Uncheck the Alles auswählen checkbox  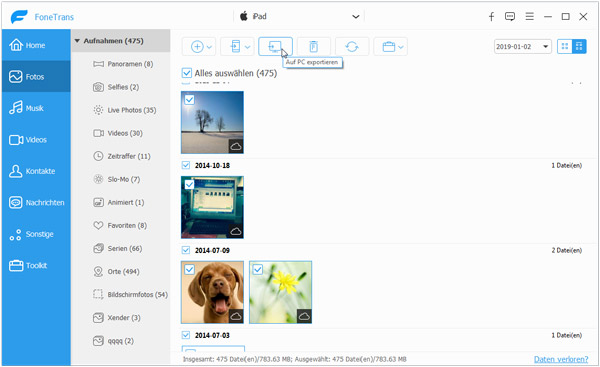point(186,73)
